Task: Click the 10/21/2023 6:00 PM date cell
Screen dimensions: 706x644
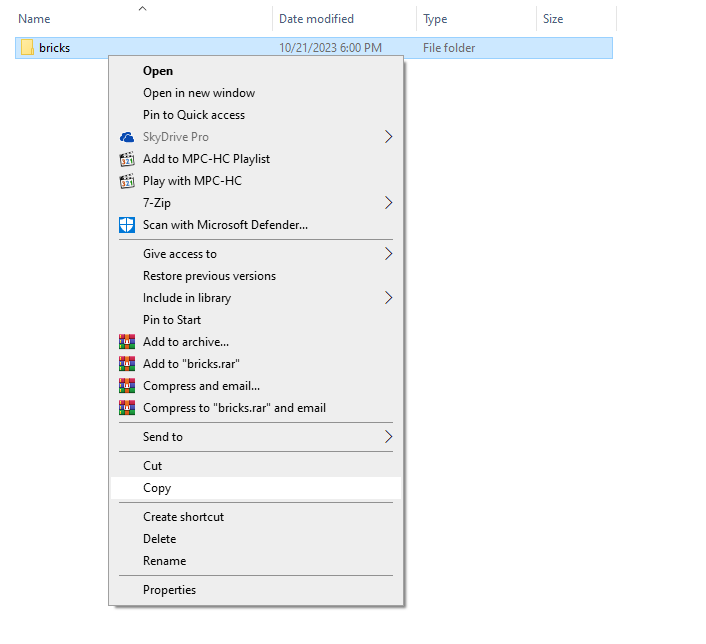Action: (x=330, y=48)
